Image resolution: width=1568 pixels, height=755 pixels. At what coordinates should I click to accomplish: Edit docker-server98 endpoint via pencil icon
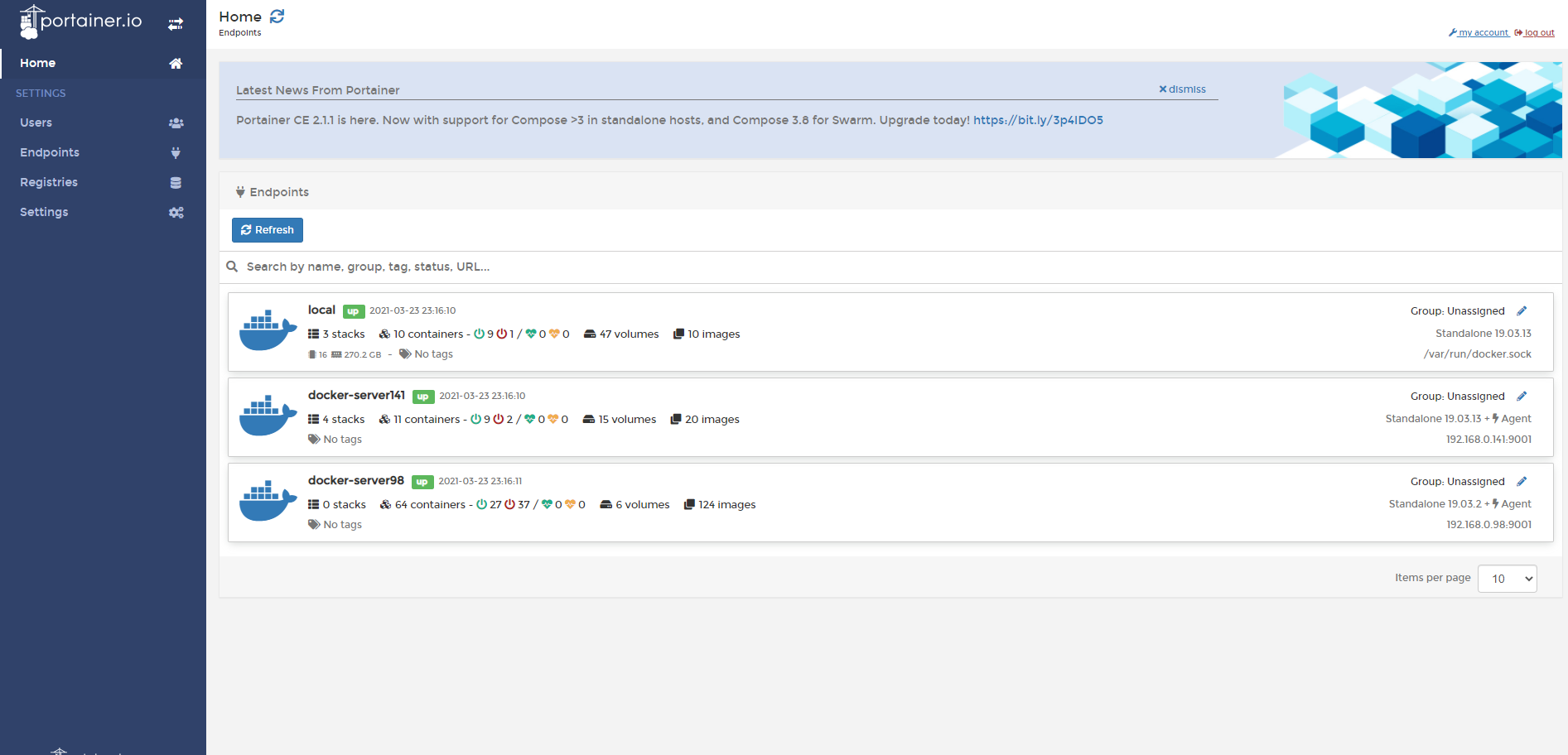click(1522, 482)
